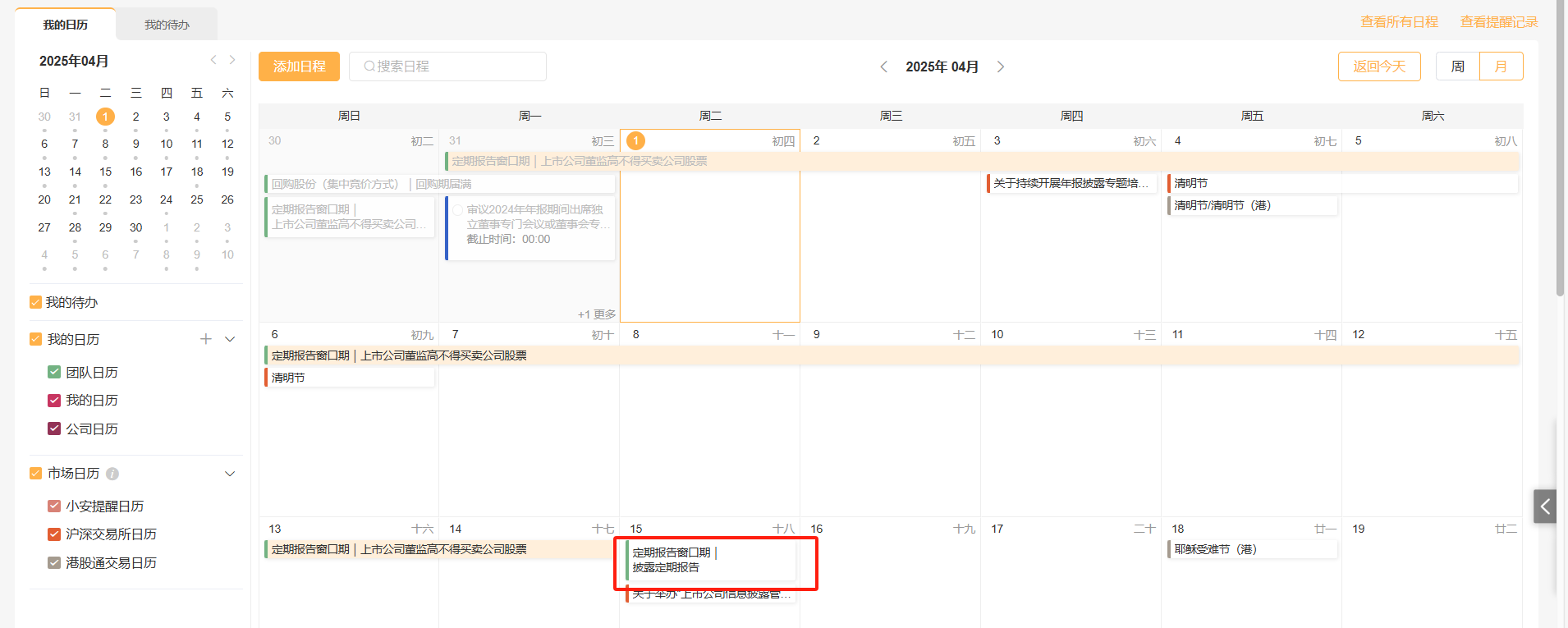1568x628 pixels.
Task: Switch to 我的待办 tab
Action: (x=167, y=25)
